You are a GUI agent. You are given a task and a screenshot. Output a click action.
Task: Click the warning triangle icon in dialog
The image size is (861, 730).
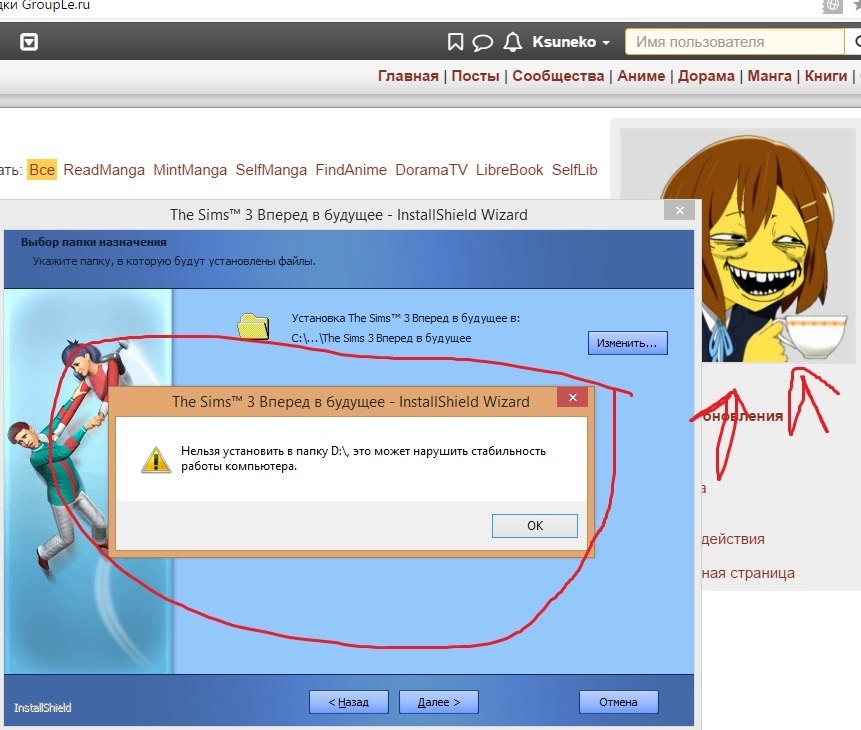(x=156, y=460)
